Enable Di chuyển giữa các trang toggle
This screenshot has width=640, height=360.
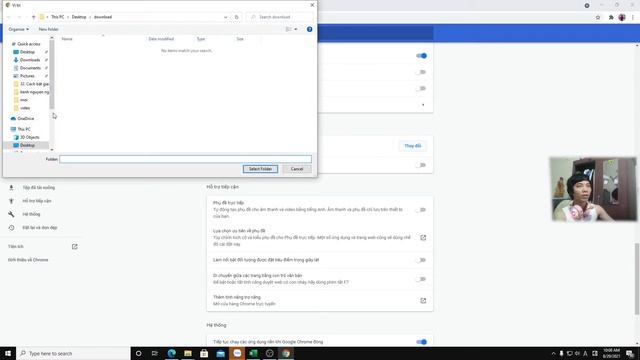click(x=421, y=279)
